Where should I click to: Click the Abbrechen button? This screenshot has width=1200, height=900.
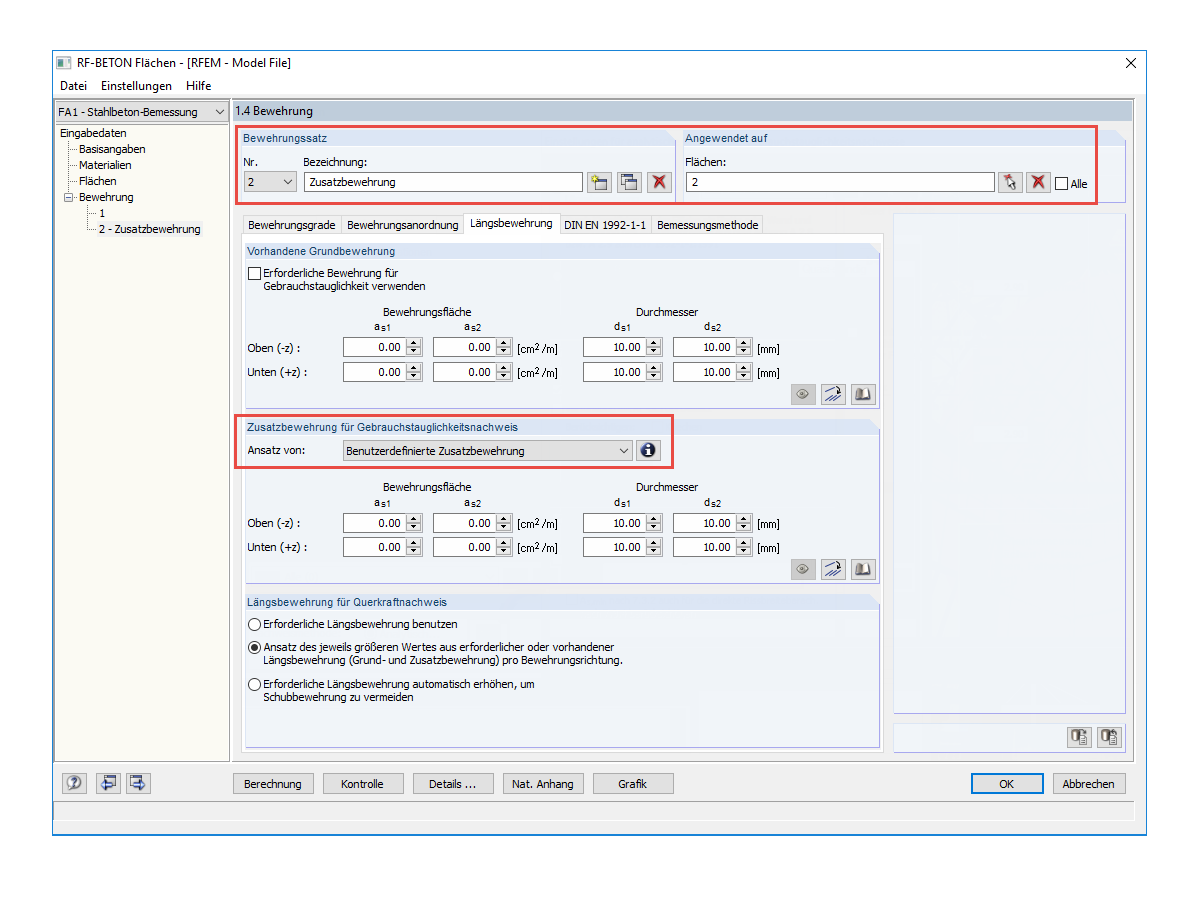pyautogui.click(x=1088, y=784)
